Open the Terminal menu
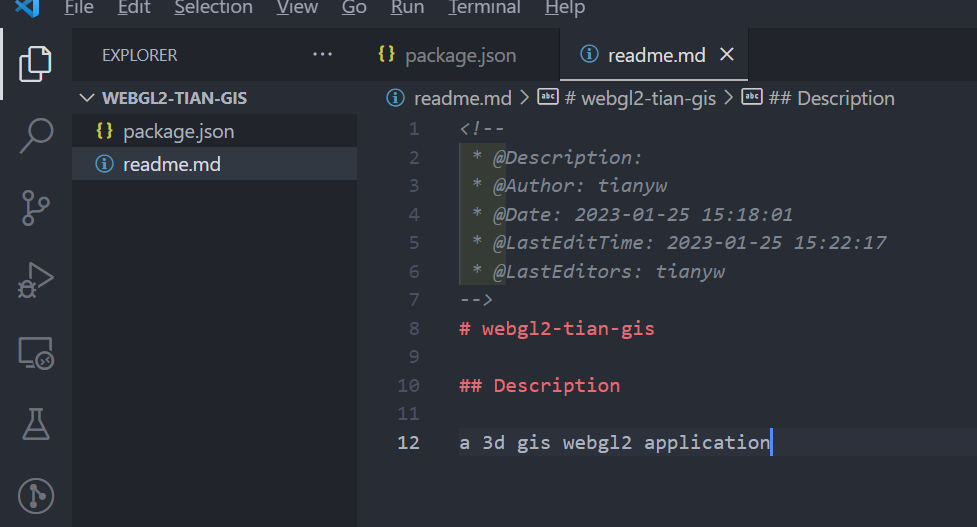 pyautogui.click(x=484, y=7)
